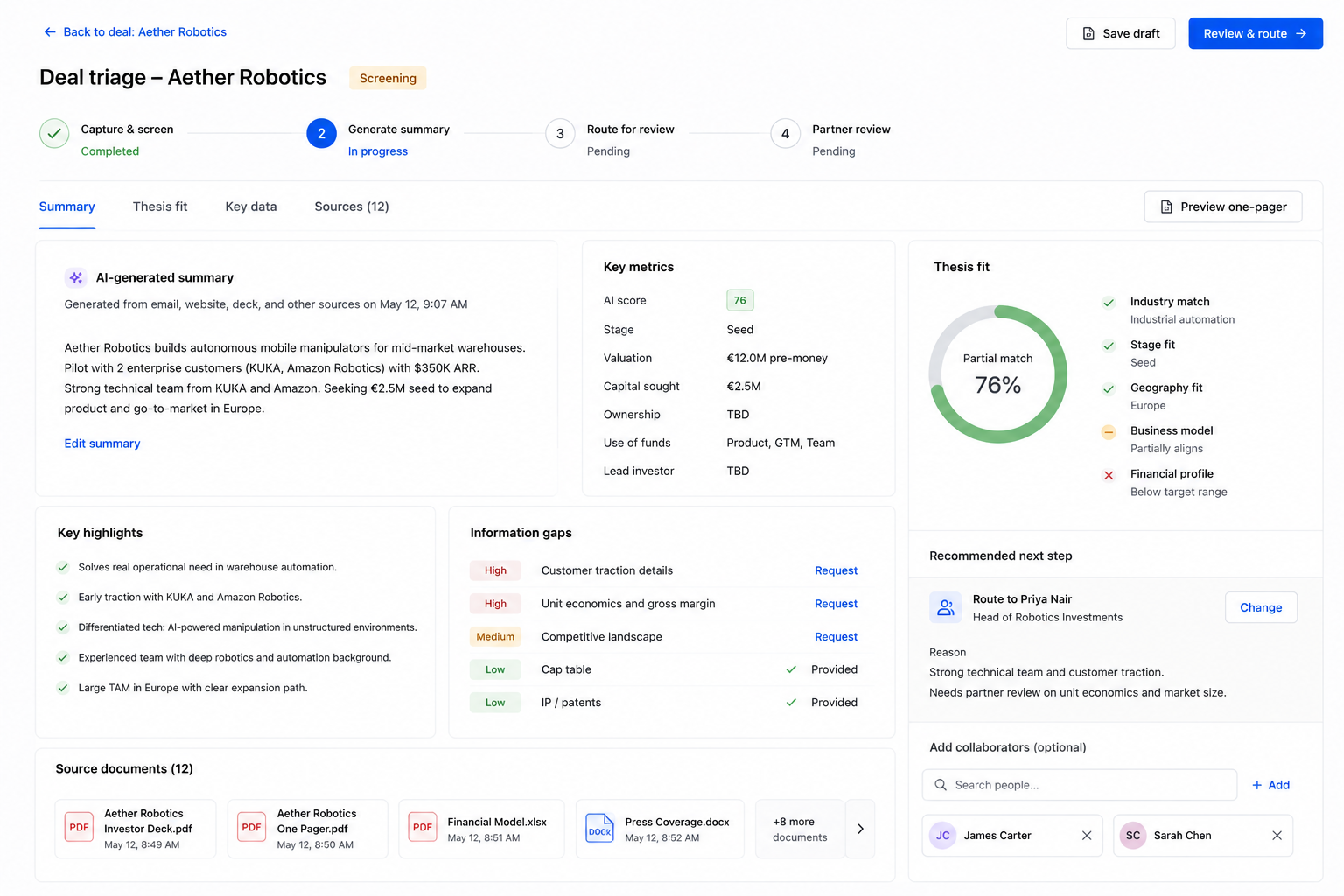Request Competitive landscape info
The width and height of the screenshot is (1344, 896).
pyautogui.click(x=836, y=637)
